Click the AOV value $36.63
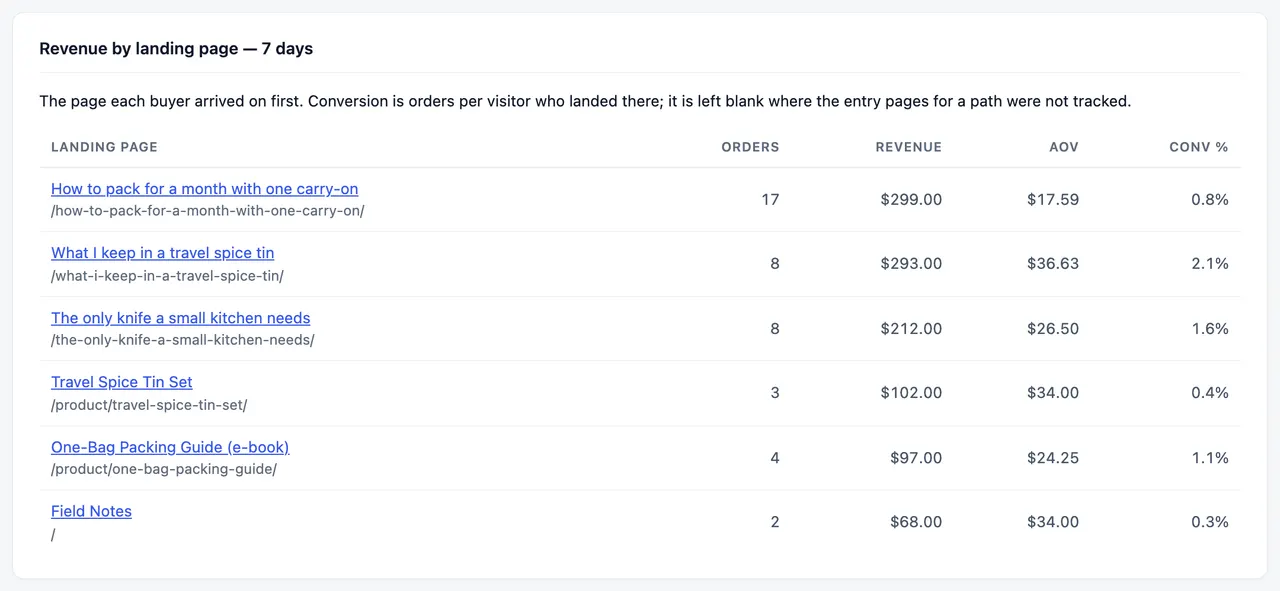 point(1053,264)
